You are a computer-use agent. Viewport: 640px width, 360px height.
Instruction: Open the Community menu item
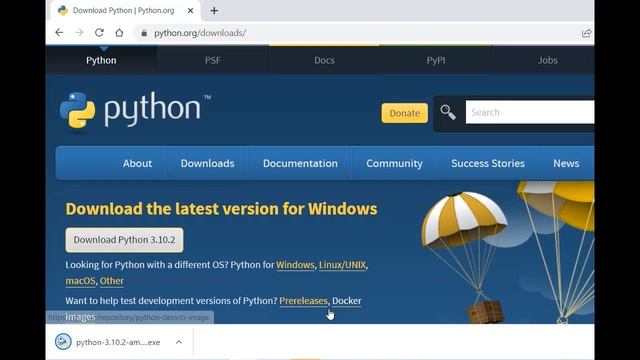click(394, 163)
